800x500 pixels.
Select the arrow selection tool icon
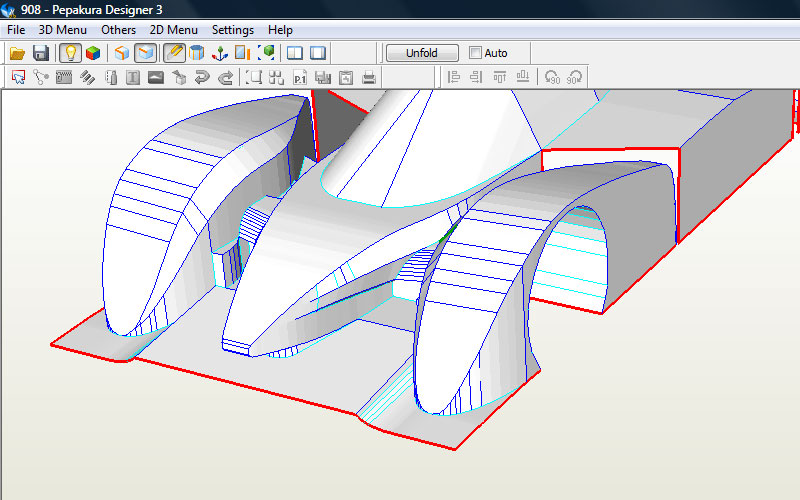pyautogui.click(x=17, y=77)
